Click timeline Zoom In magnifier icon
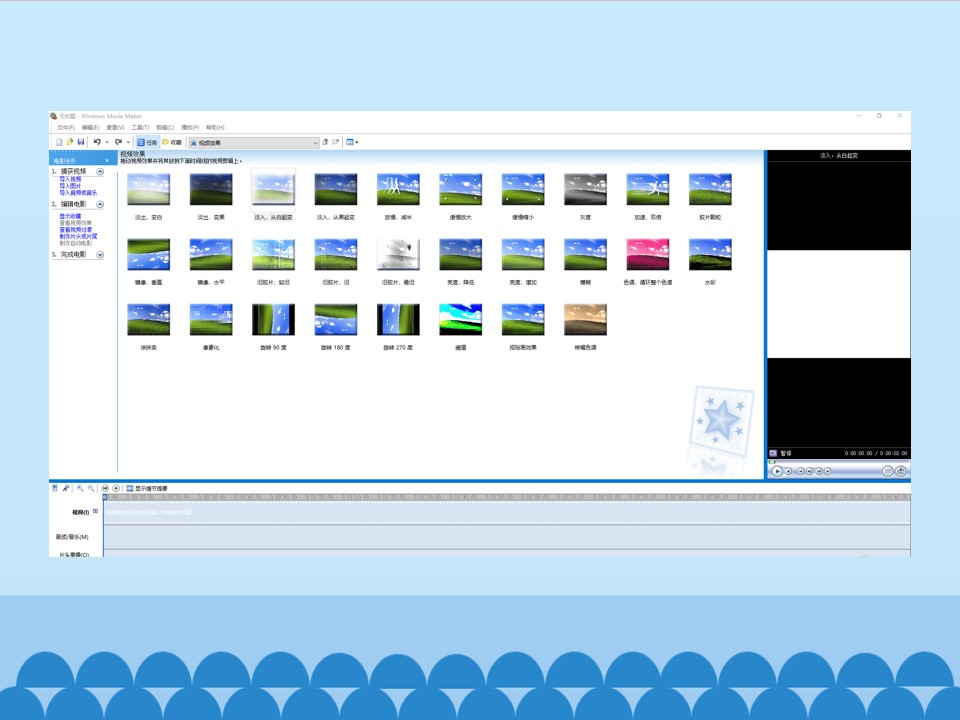 [80, 488]
